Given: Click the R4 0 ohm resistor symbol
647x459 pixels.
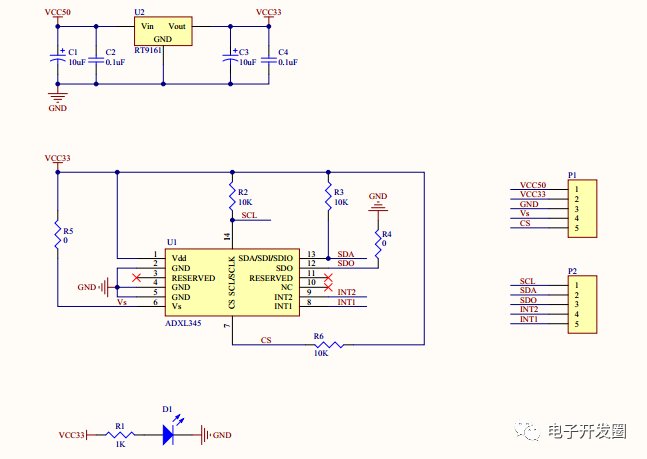Looking at the screenshot, I should (378, 244).
